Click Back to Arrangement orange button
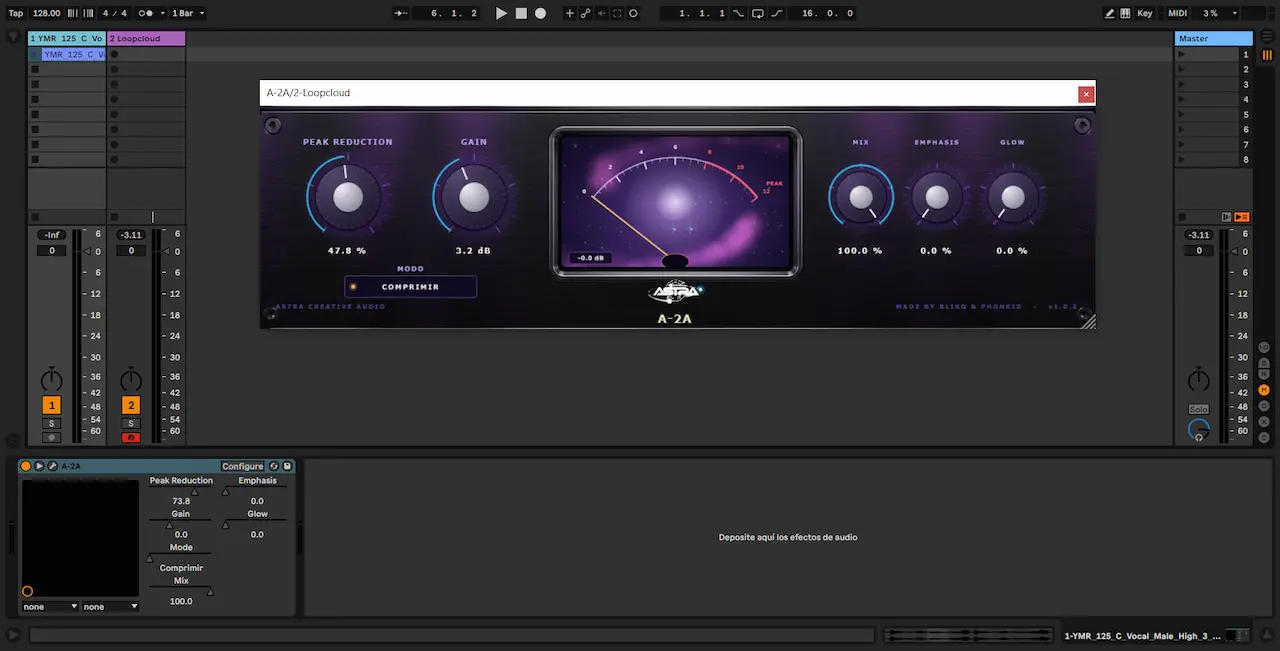 [x=1242, y=217]
